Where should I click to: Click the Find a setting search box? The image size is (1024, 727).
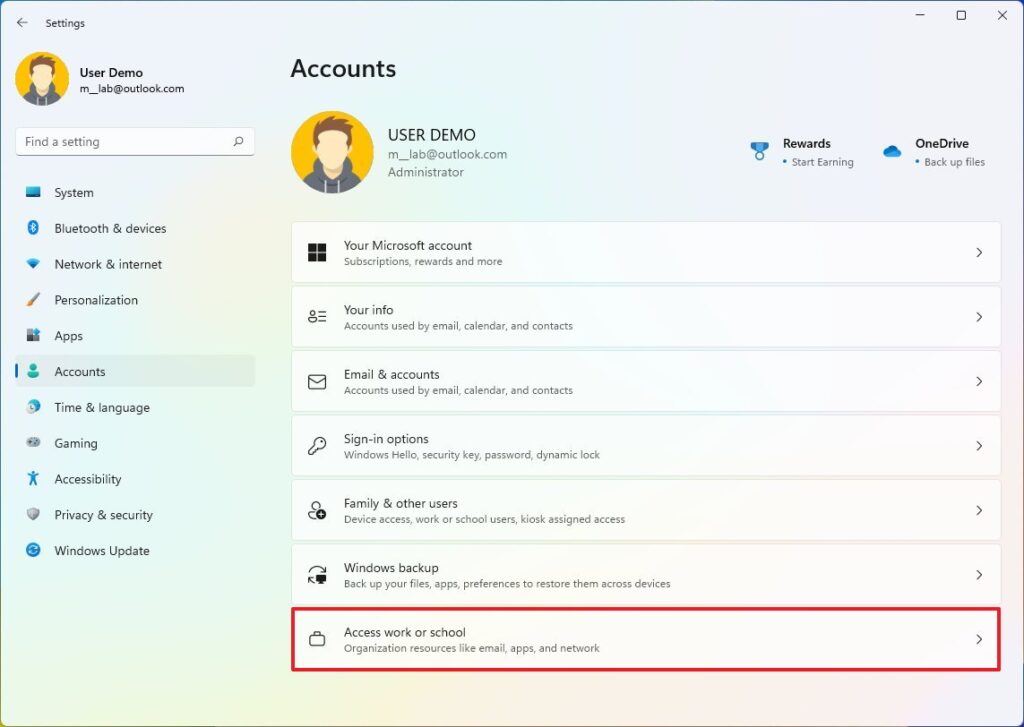point(134,141)
